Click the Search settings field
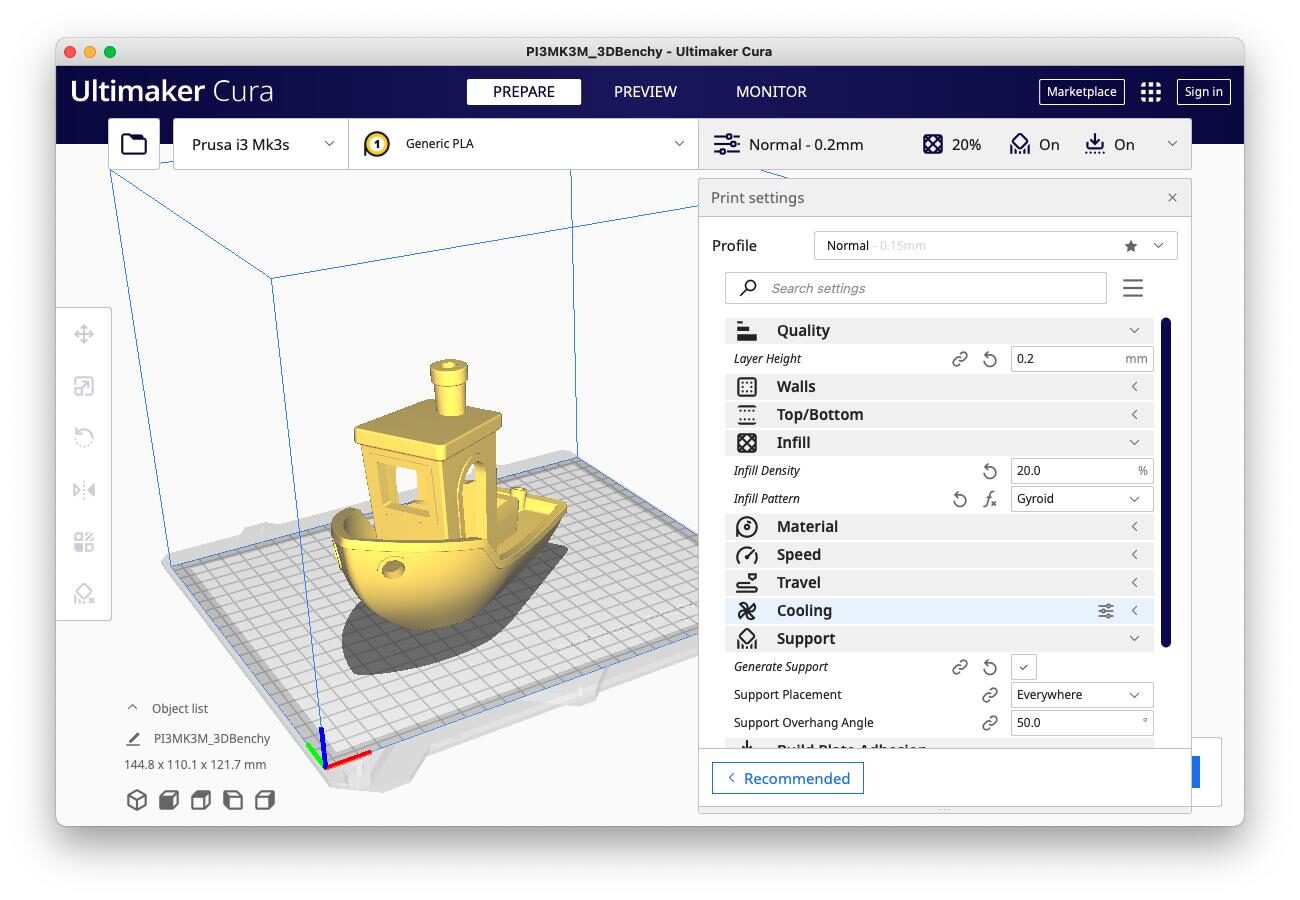Viewport: 1300px width, 900px height. pos(916,288)
